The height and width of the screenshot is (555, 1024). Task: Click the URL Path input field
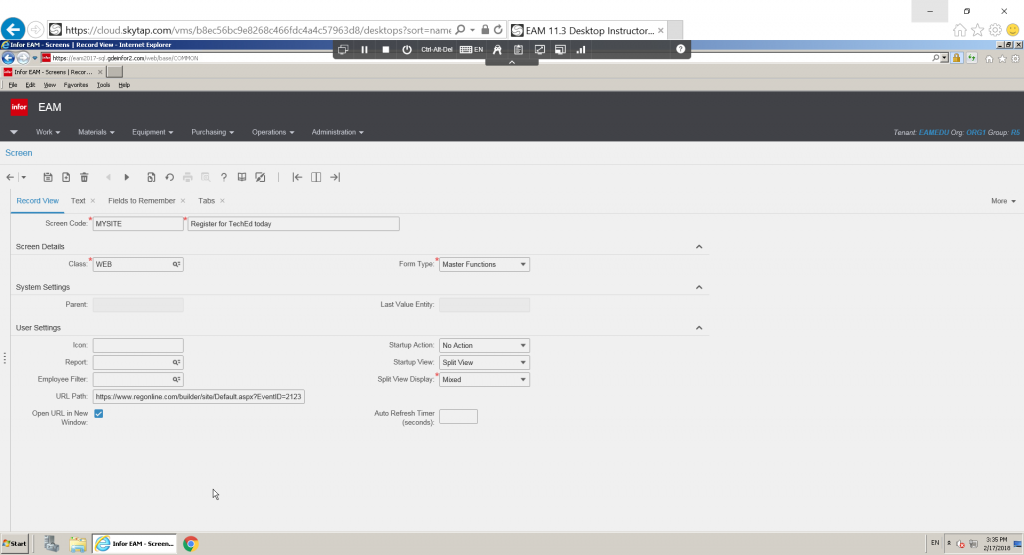point(199,396)
